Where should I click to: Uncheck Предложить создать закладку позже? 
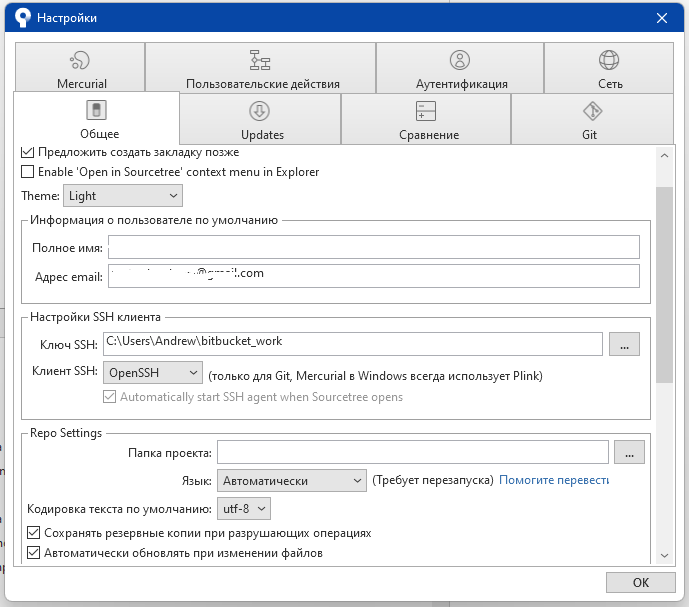point(28,152)
